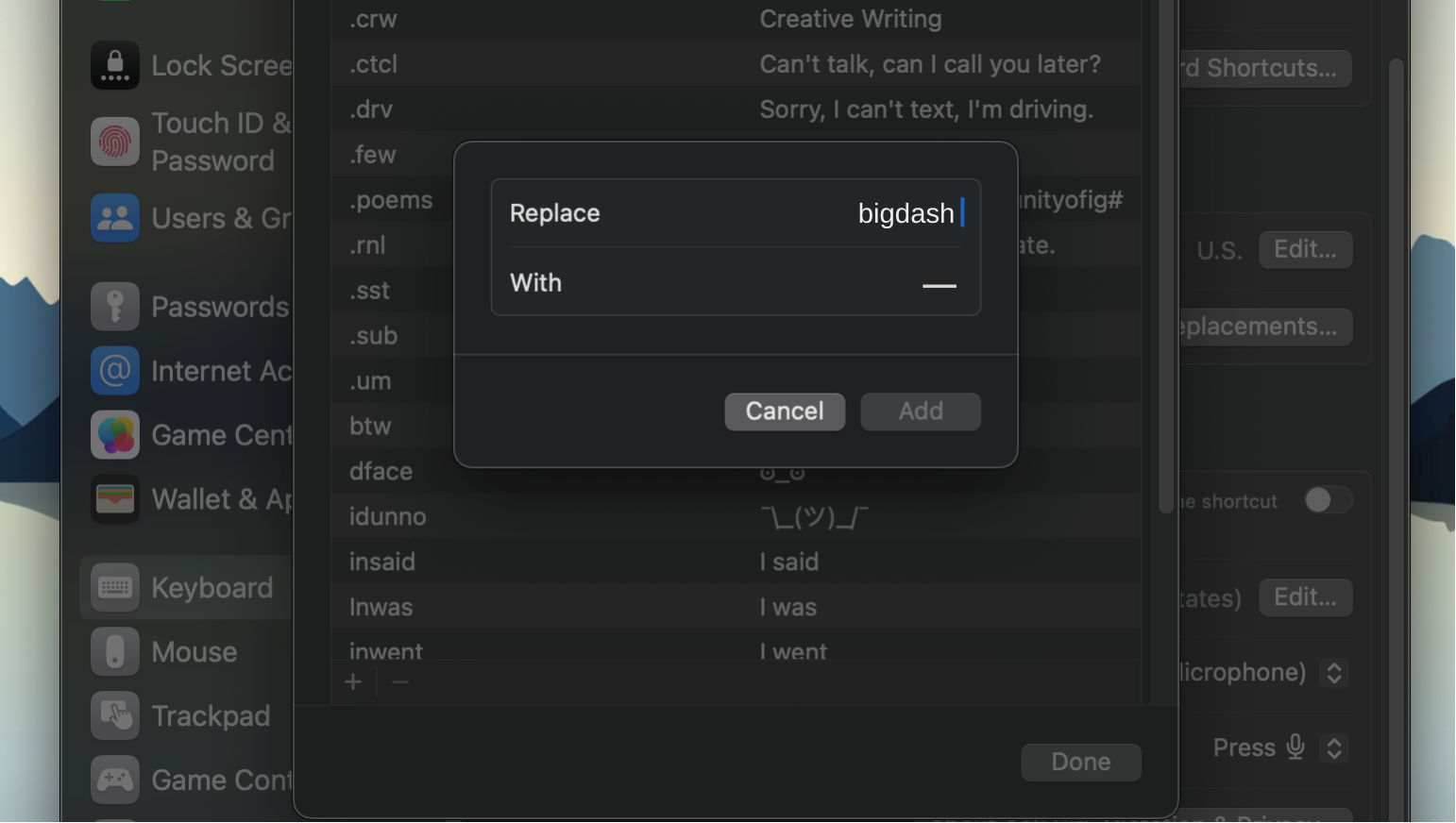Select the dface shortcut entry
Screen dimensions: 1456x823
point(381,472)
